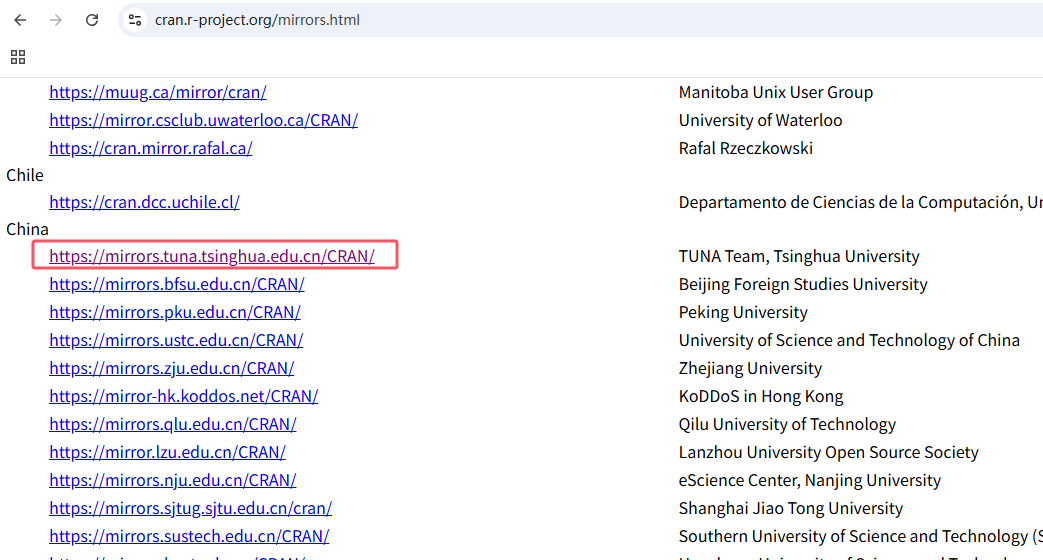
Task: Select the University of Waterloo text
Action: click(x=760, y=120)
